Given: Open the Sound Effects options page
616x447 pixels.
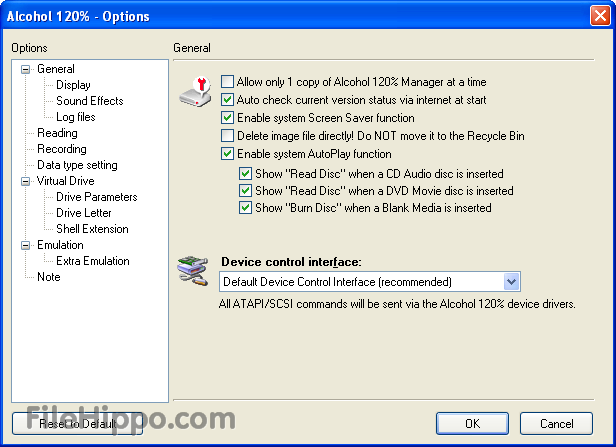Looking at the screenshot, I should click(x=90, y=101).
